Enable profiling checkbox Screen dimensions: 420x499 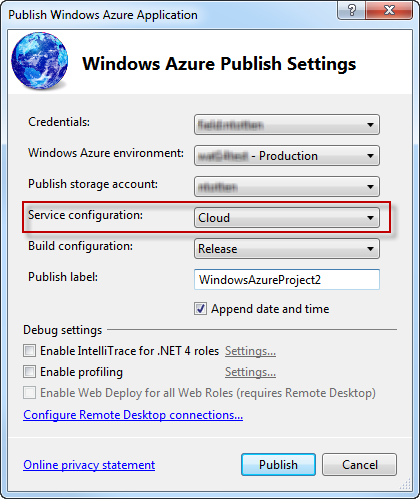click(x=29, y=372)
